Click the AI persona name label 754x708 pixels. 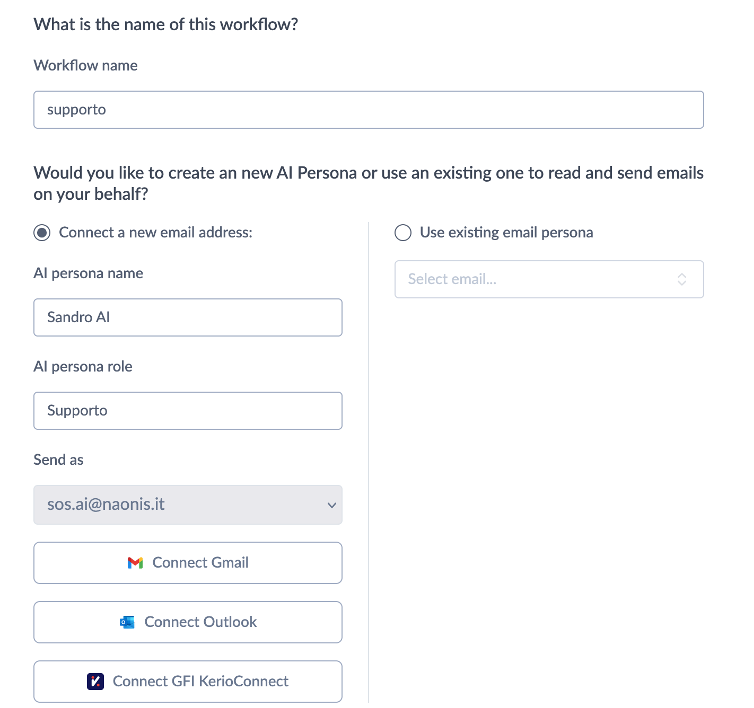(x=88, y=273)
